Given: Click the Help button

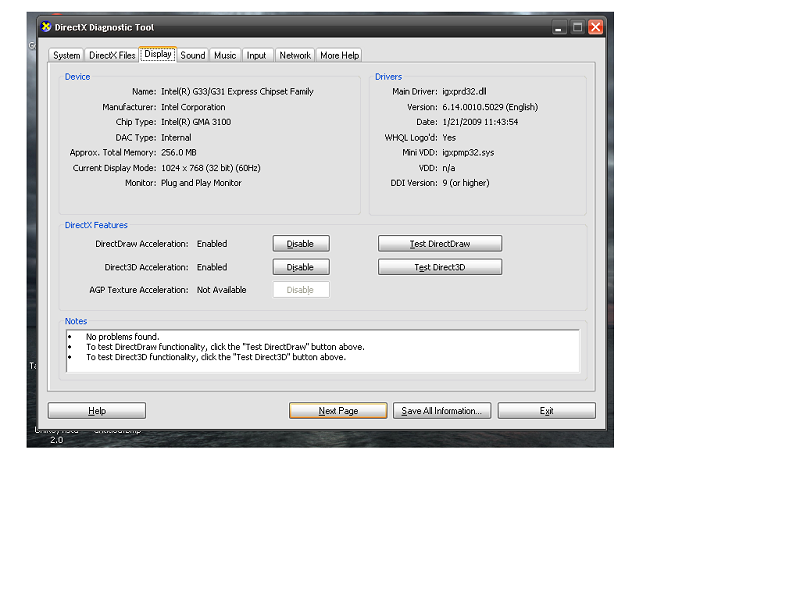Looking at the screenshot, I should (x=97, y=411).
